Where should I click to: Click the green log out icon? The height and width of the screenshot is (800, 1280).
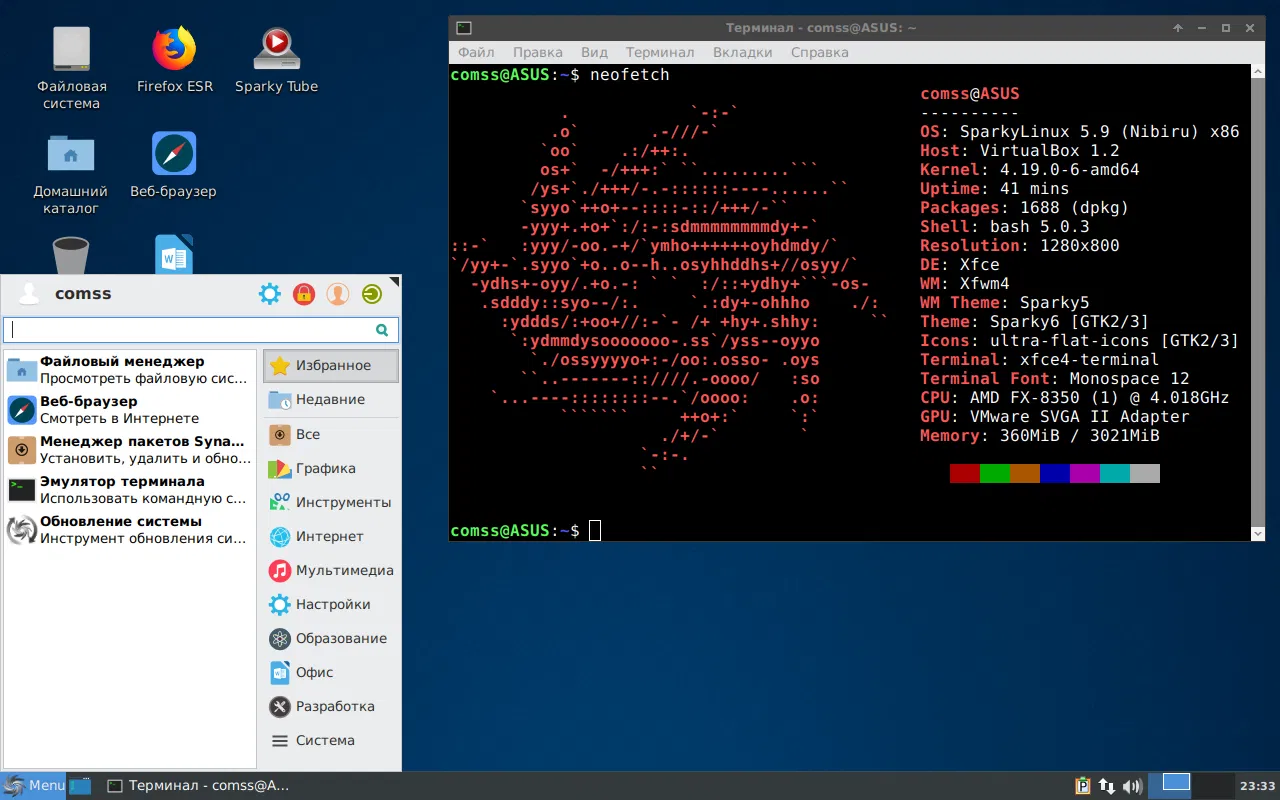point(372,294)
